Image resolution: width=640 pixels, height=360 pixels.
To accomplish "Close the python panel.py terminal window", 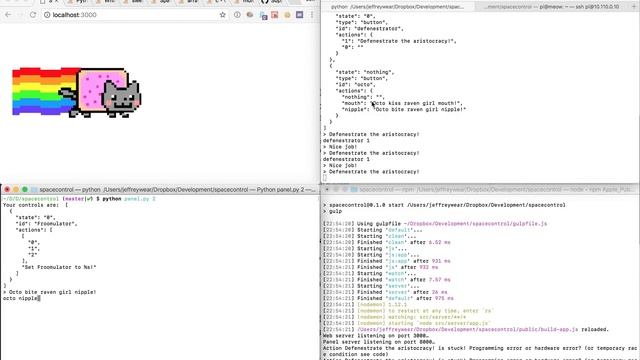I will coord(7,189).
